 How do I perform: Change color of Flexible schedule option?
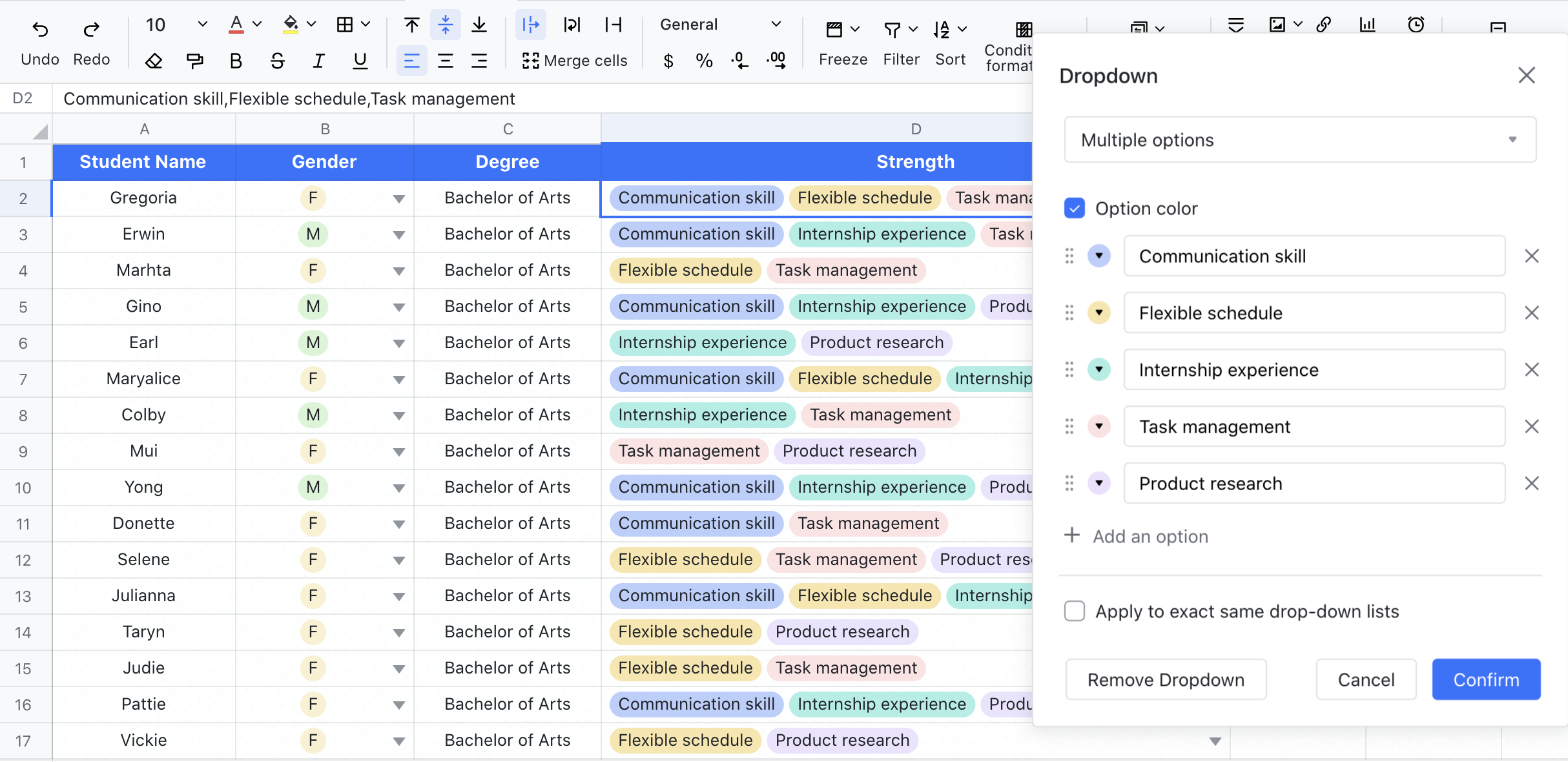[1099, 313]
